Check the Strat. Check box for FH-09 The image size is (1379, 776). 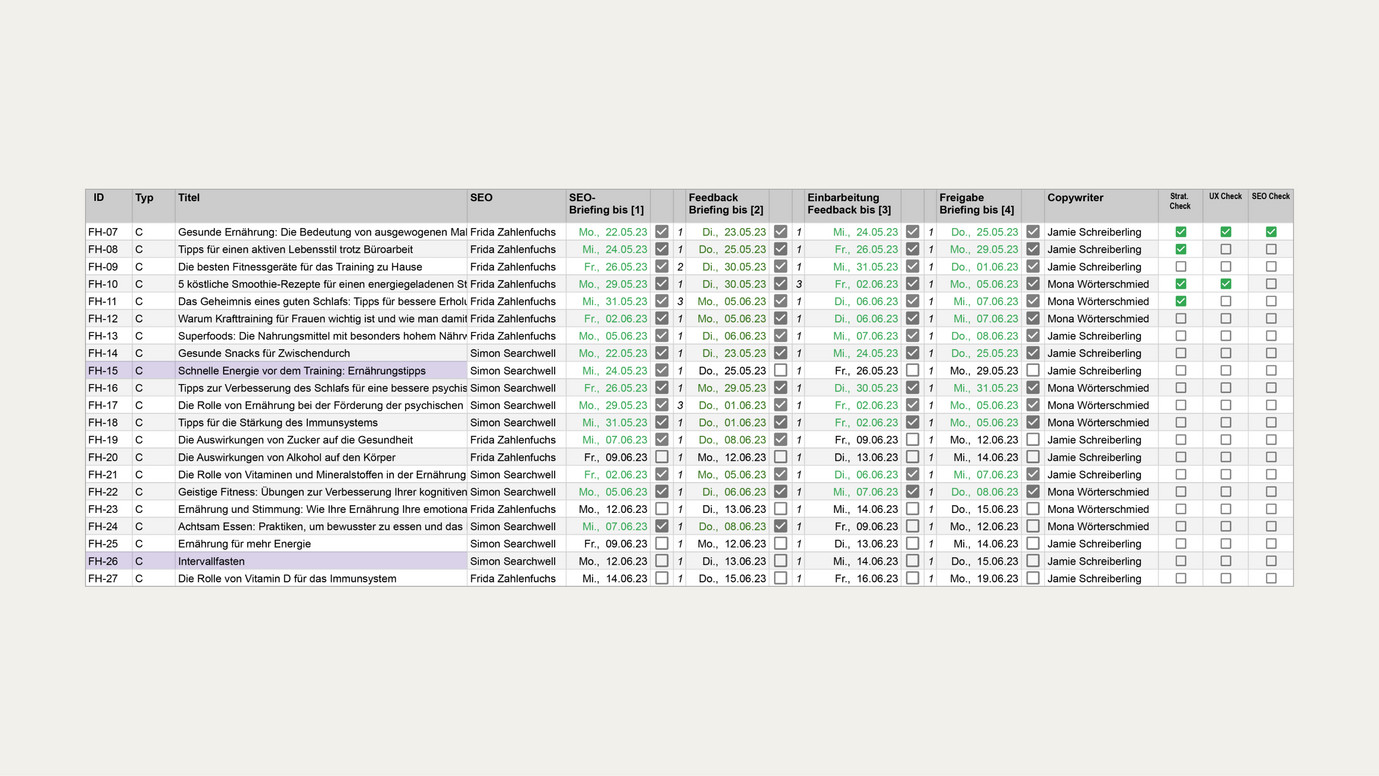coord(1180,267)
